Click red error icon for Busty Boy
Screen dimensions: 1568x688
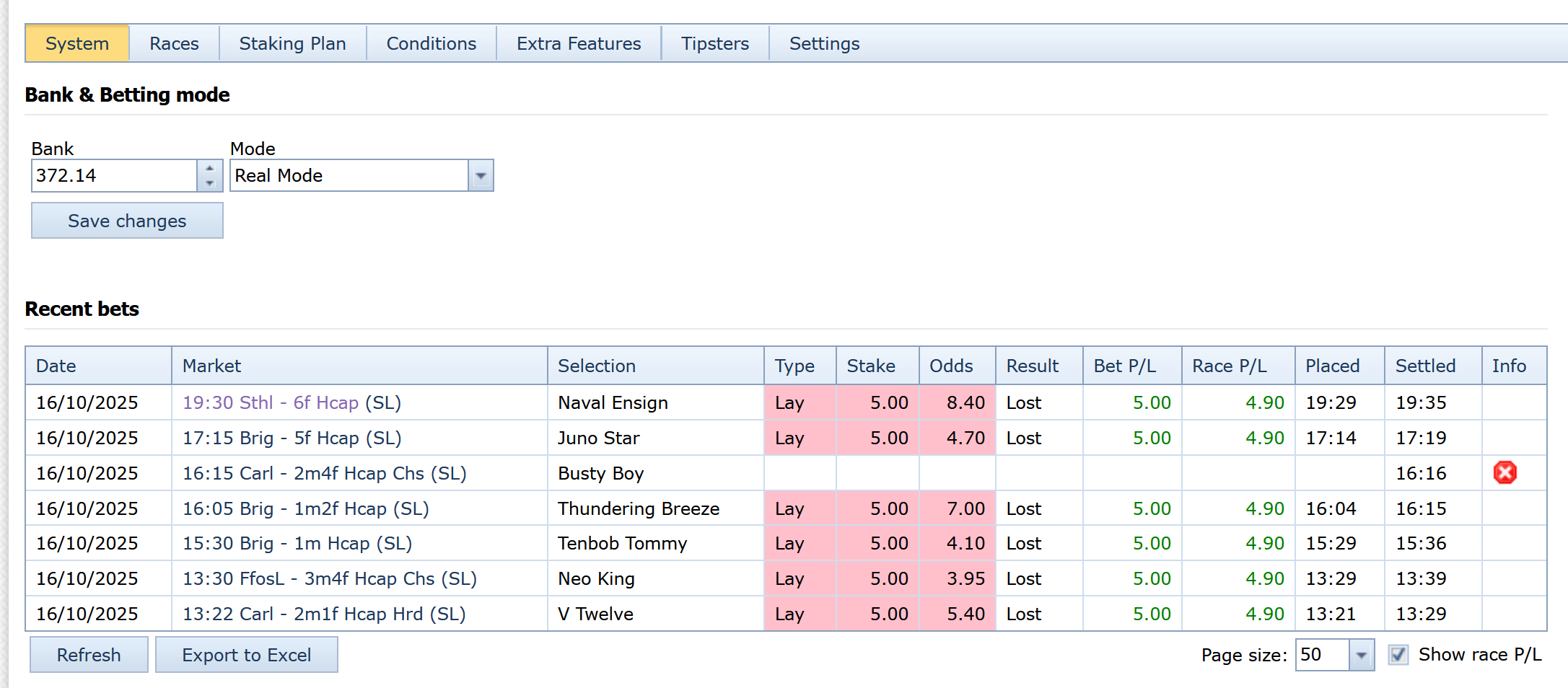[x=1505, y=473]
